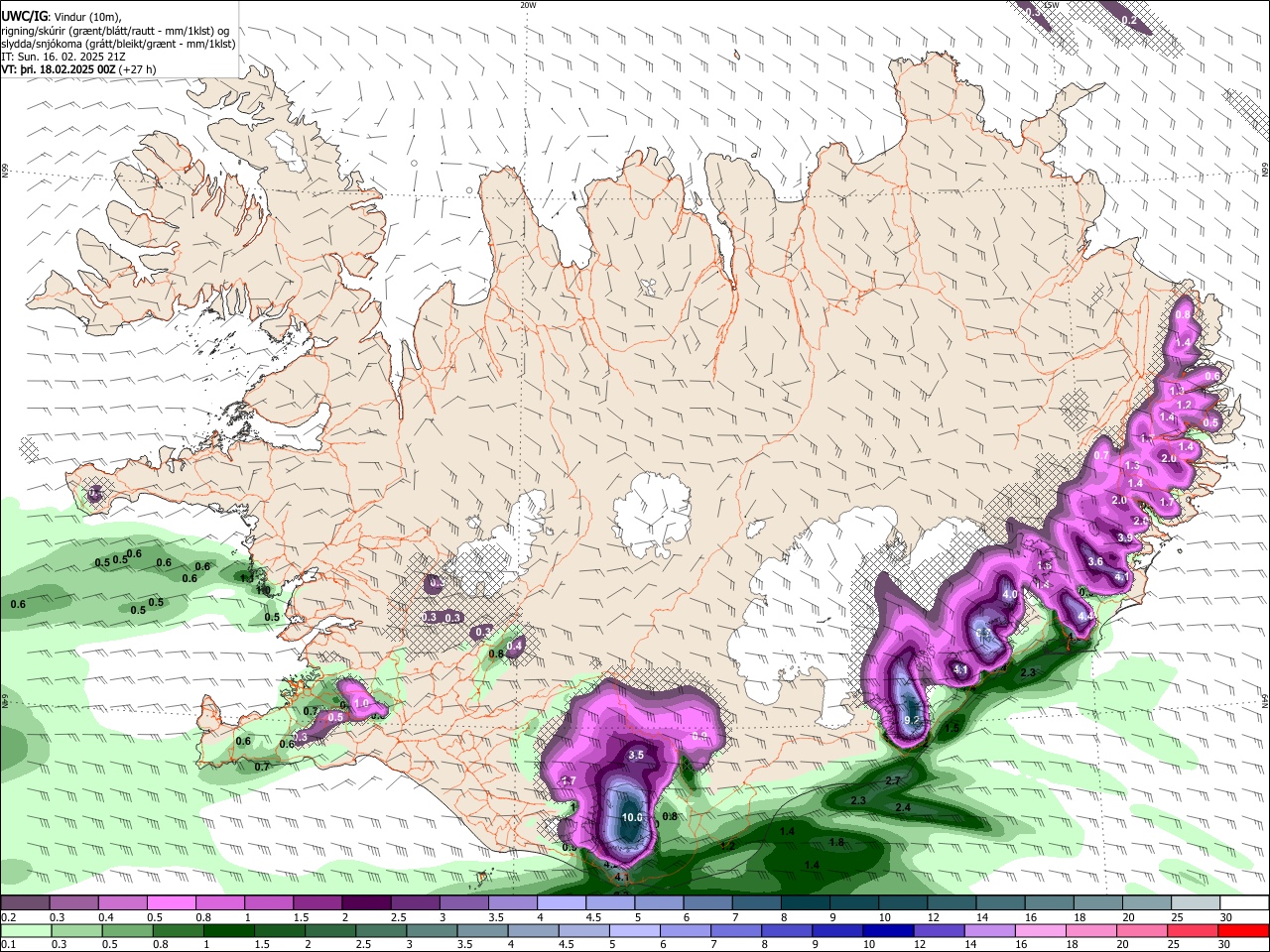
Task: Click the '10.0' precipitation value on the map
Action: tap(632, 817)
